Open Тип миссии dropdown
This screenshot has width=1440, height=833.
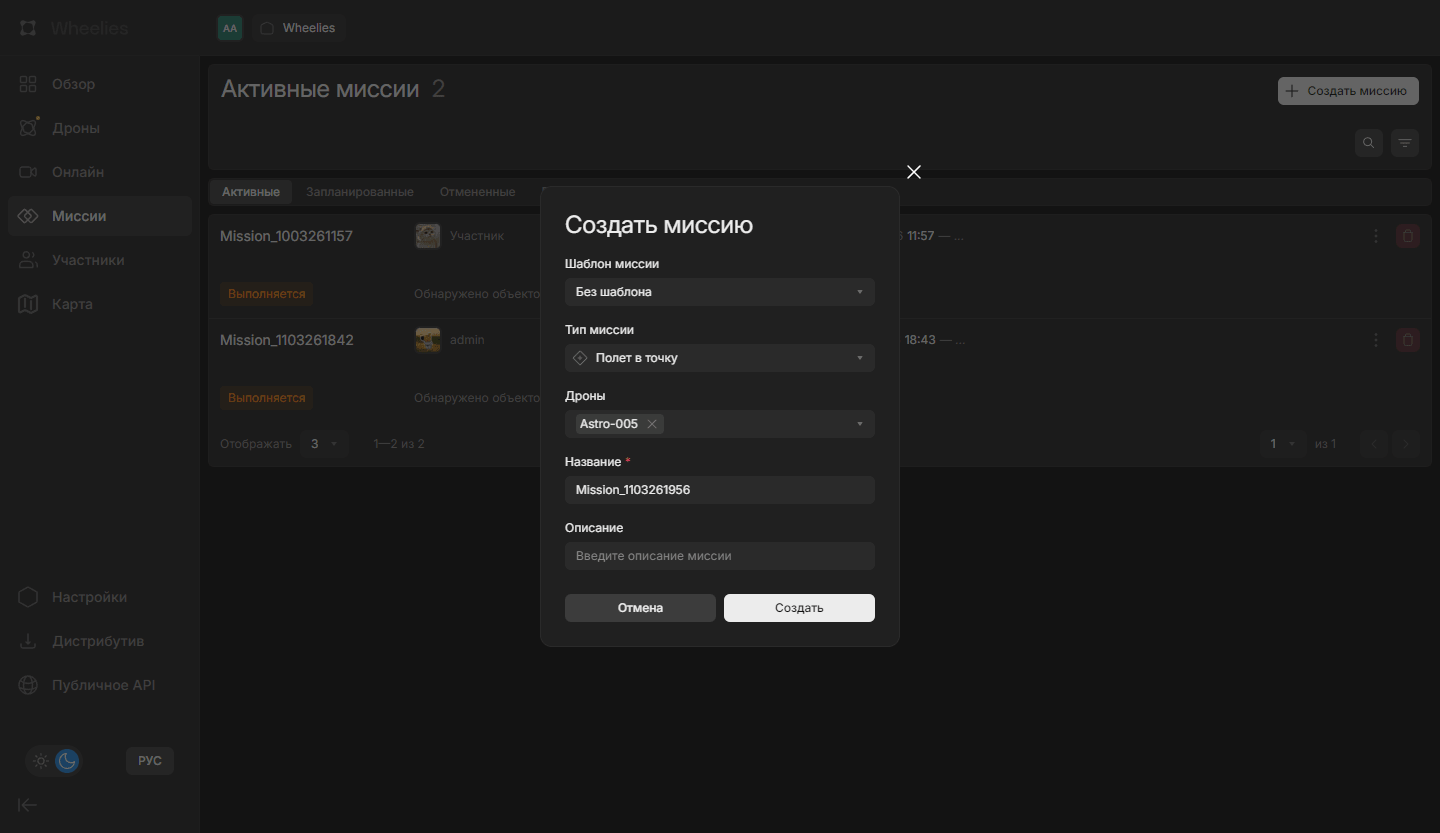point(719,358)
